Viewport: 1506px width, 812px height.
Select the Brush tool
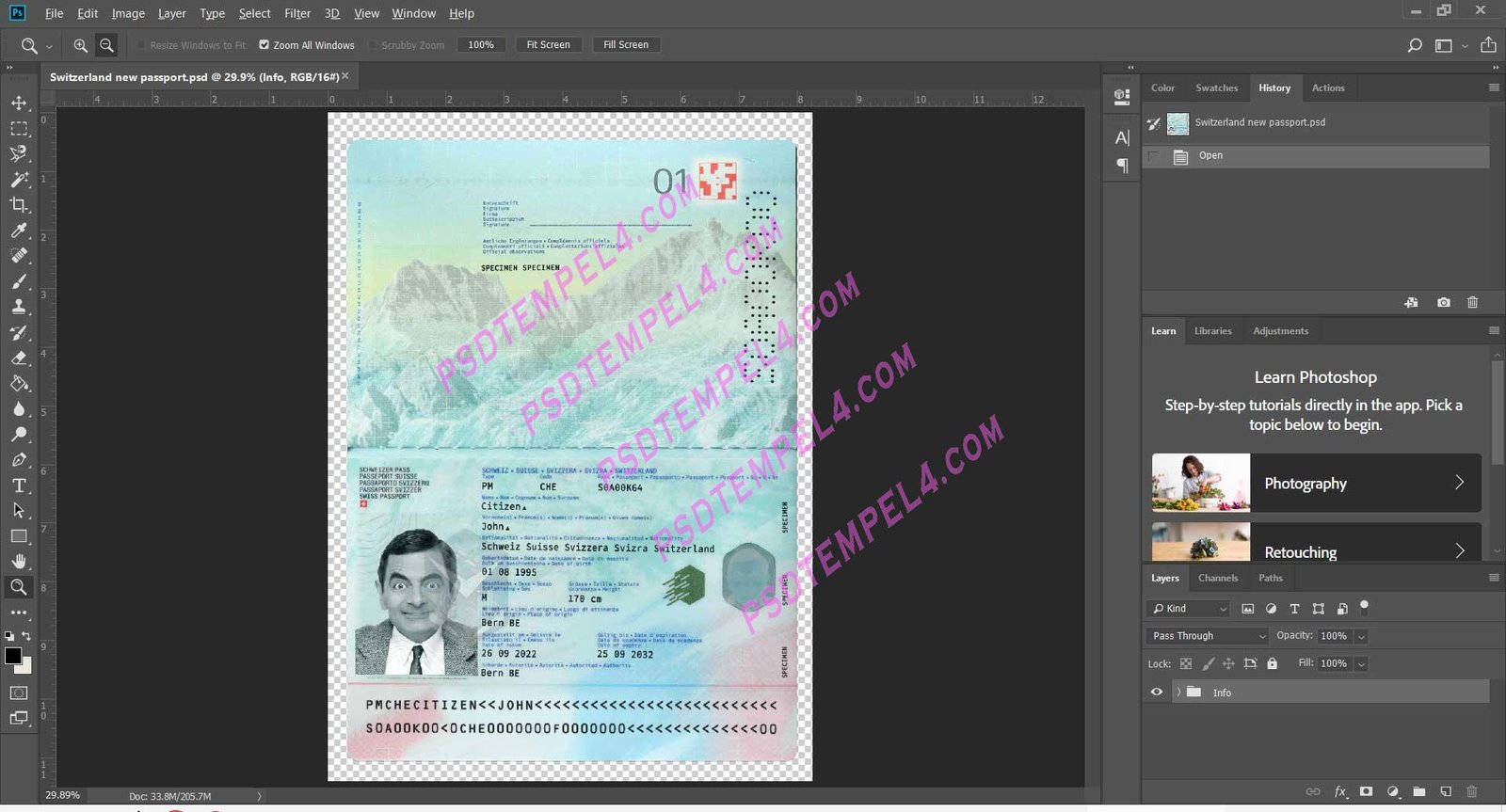tap(19, 281)
